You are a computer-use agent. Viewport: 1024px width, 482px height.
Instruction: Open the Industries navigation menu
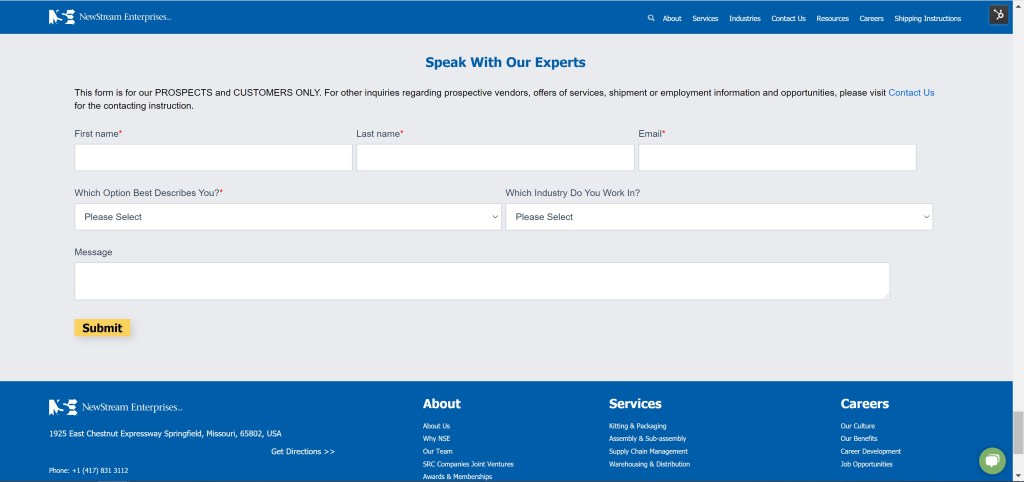pyautogui.click(x=744, y=18)
